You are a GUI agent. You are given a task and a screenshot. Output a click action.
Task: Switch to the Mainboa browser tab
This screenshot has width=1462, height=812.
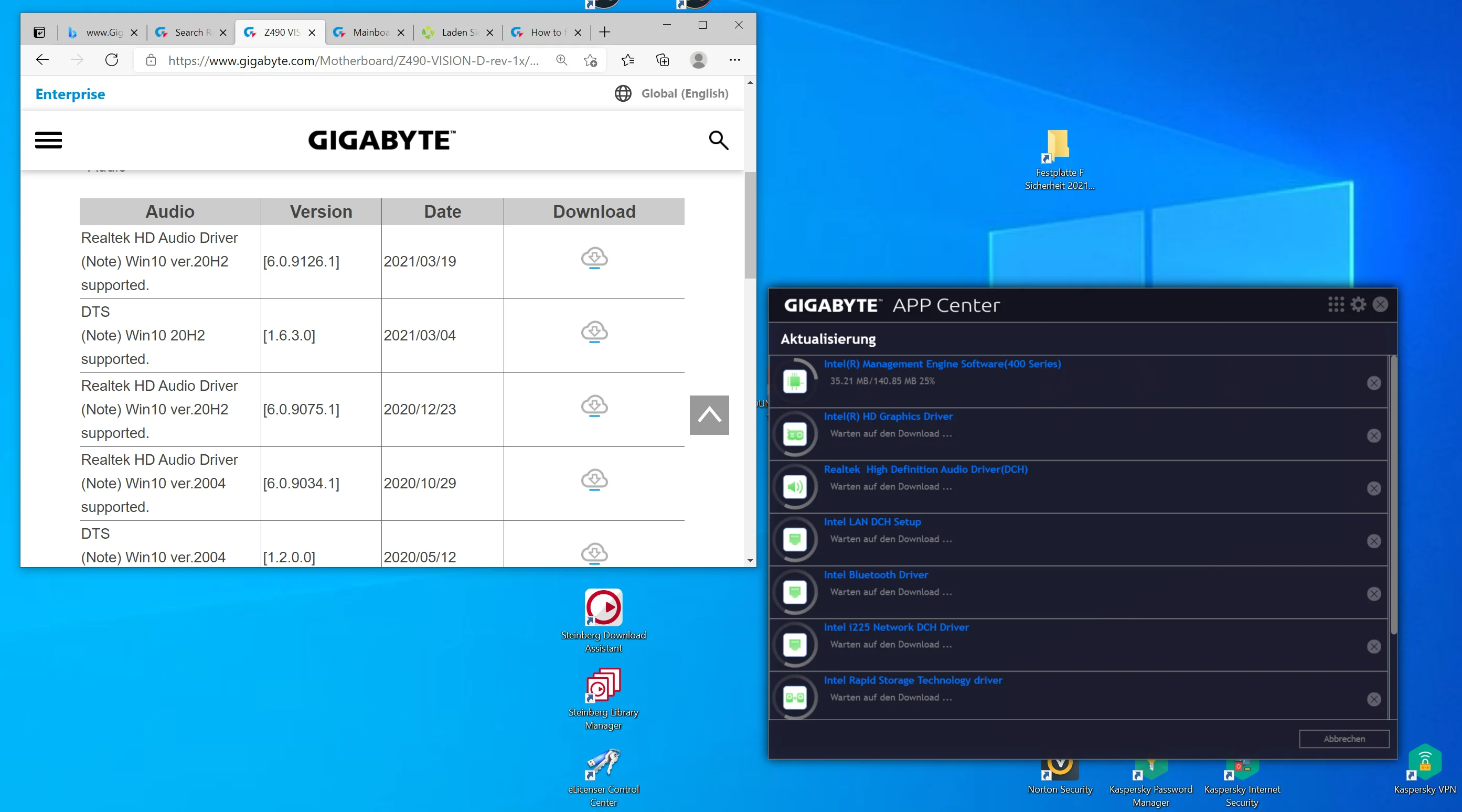[x=369, y=33]
